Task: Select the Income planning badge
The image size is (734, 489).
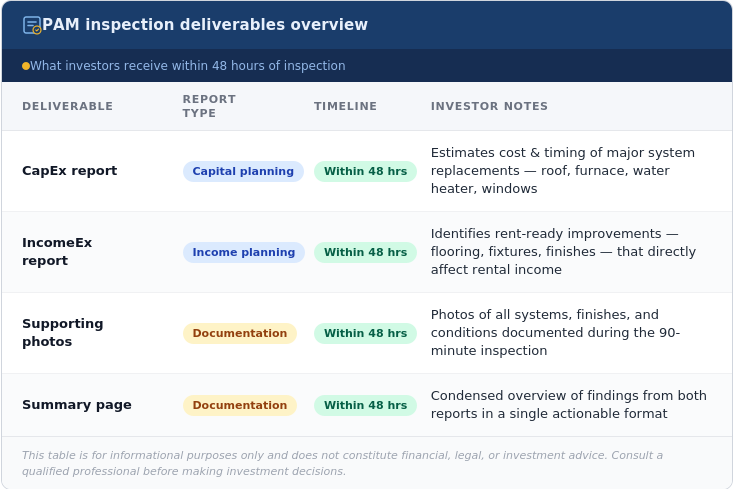Action: 243,252
